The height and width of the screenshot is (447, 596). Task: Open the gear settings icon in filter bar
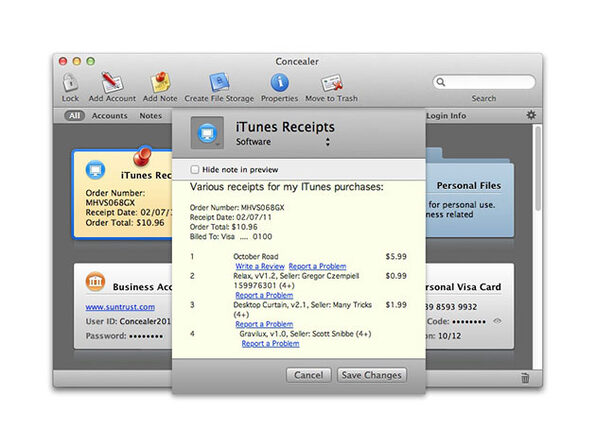pyautogui.click(x=531, y=115)
